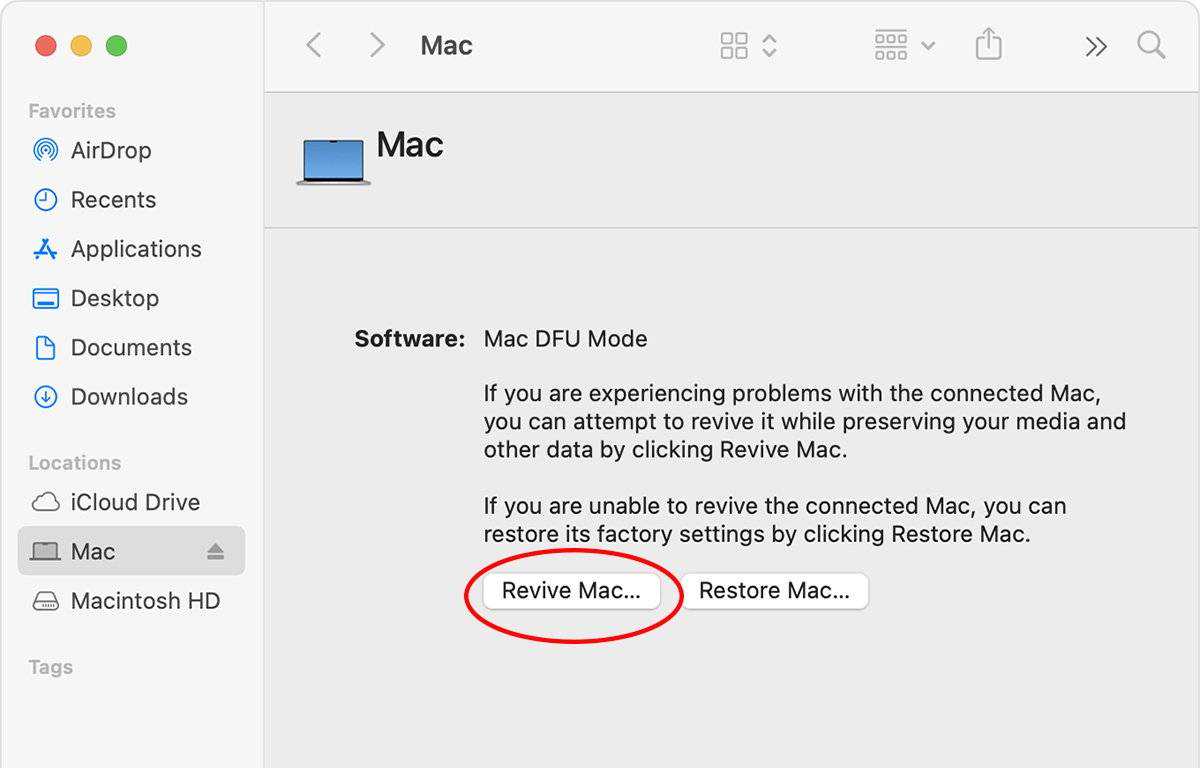The width and height of the screenshot is (1200, 768).
Task: Open the Applications folder in sidebar
Action: (x=135, y=249)
